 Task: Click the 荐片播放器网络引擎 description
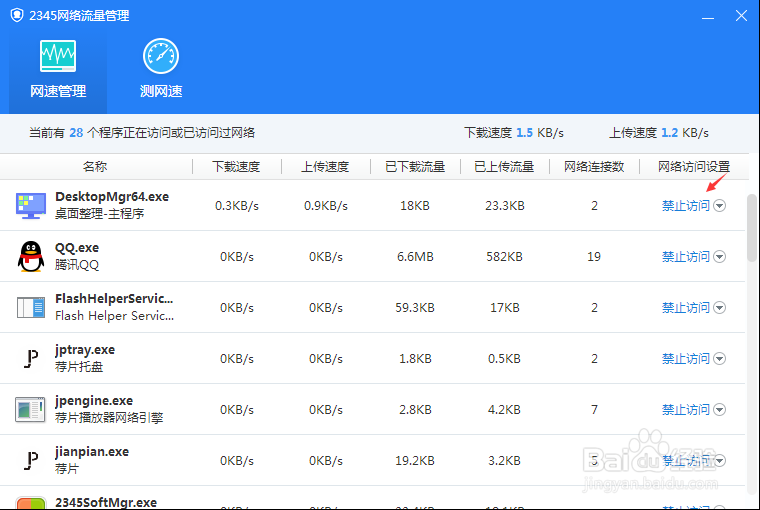point(109,418)
